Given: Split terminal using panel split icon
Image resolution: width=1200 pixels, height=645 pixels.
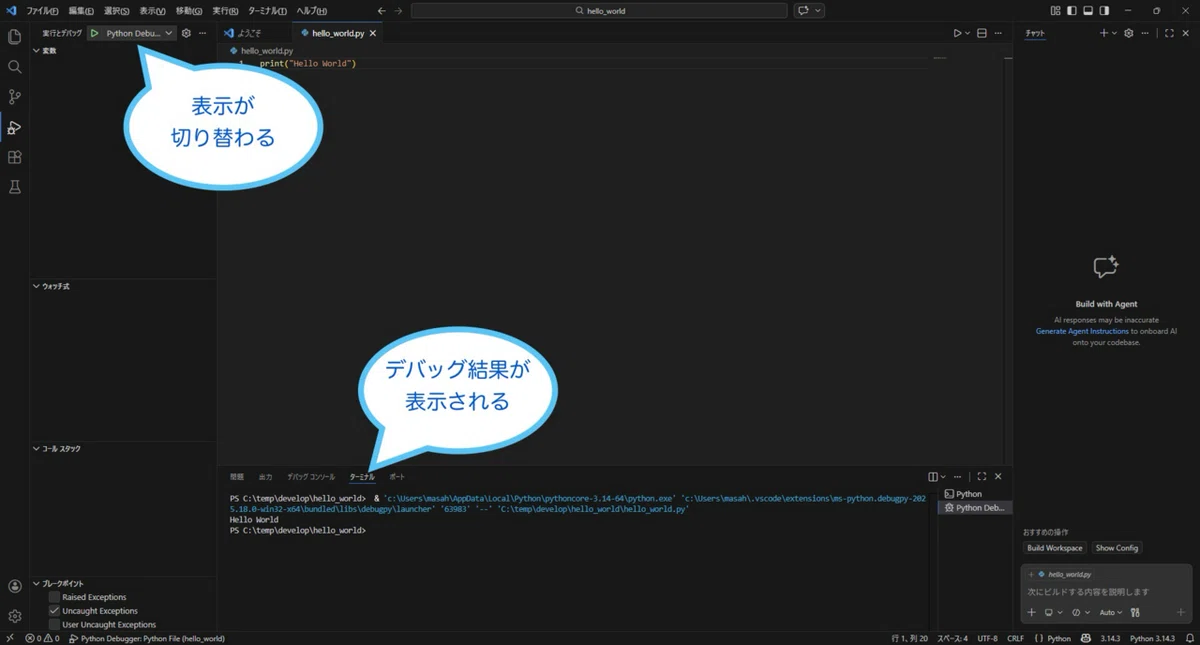Looking at the screenshot, I should click(x=933, y=477).
